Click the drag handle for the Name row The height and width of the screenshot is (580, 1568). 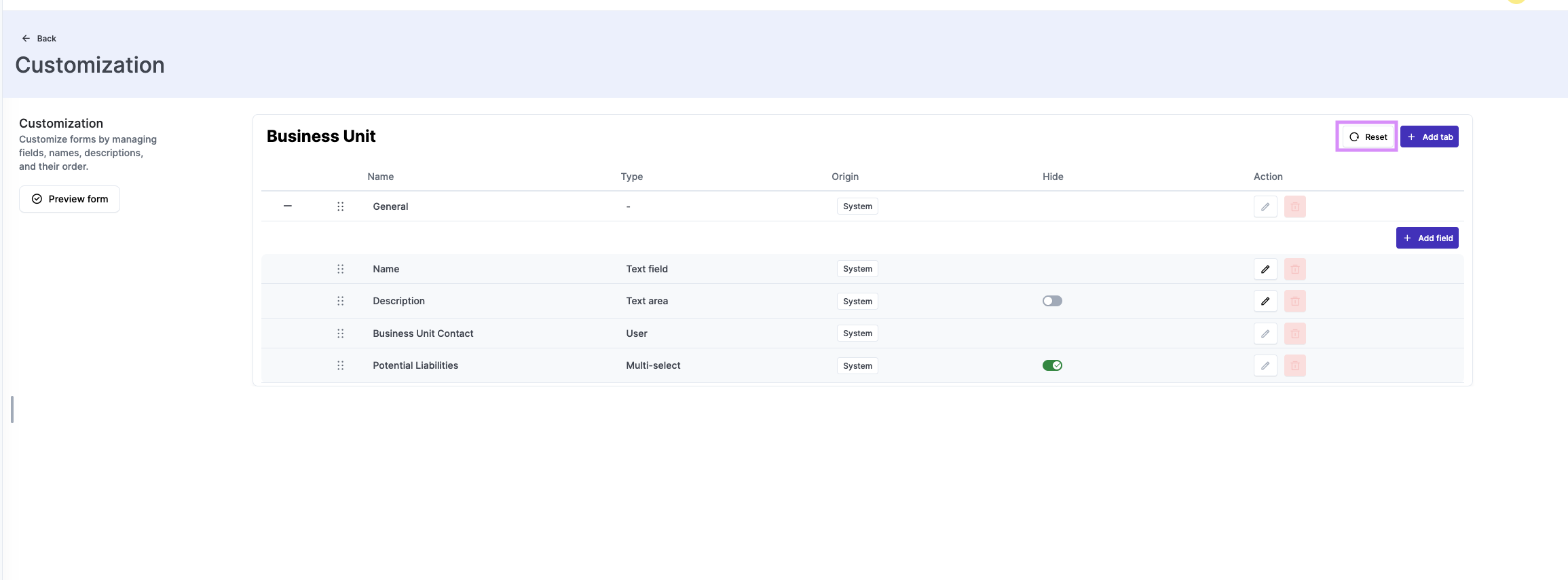(x=341, y=269)
